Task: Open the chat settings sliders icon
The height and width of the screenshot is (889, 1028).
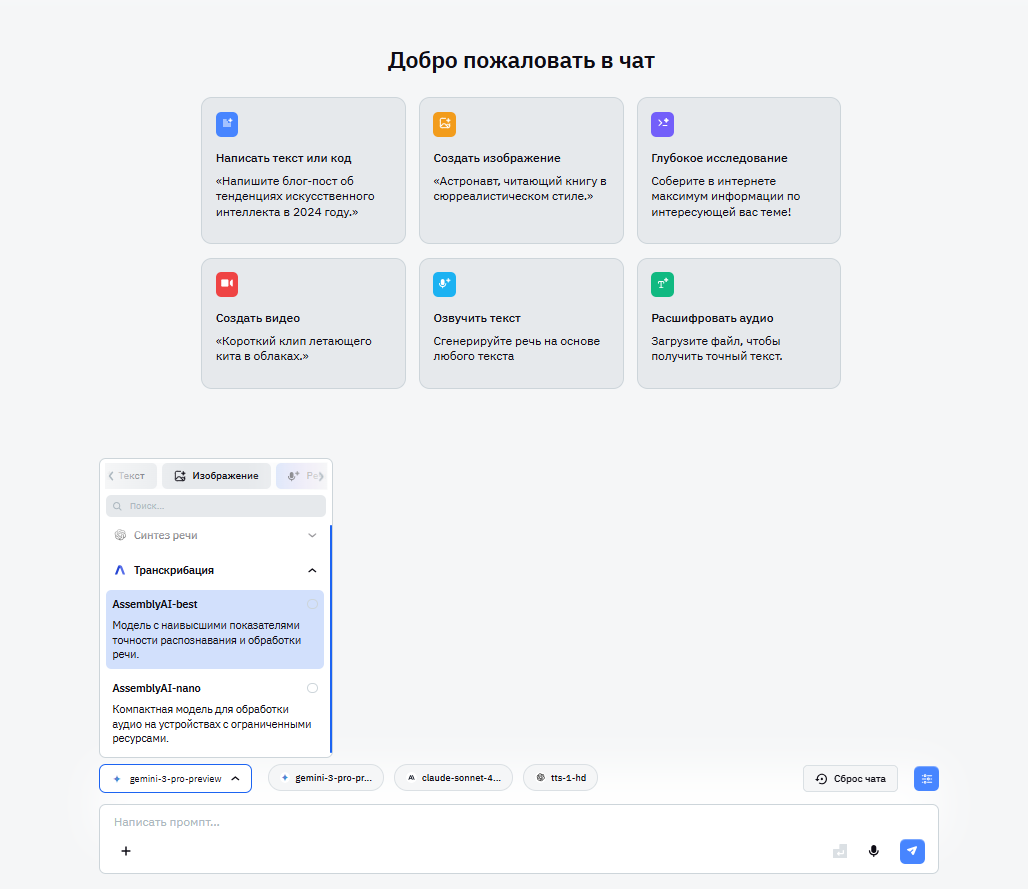Action: coord(926,779)
